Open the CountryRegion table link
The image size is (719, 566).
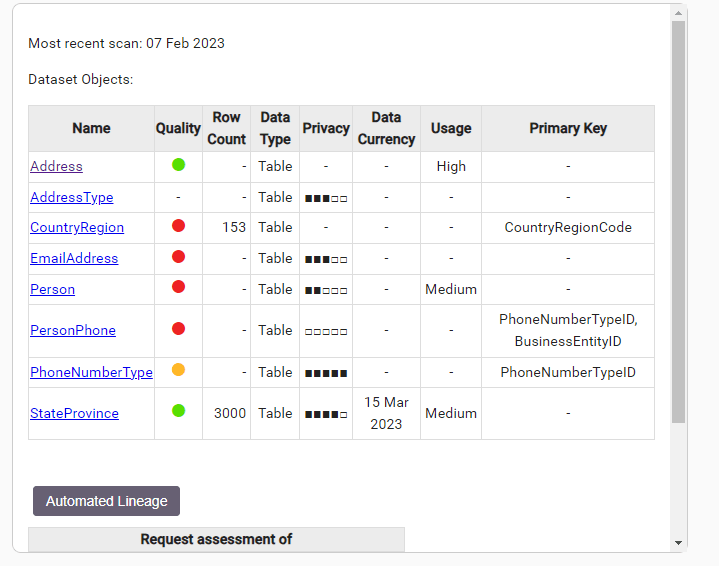[x=77, y=228]
